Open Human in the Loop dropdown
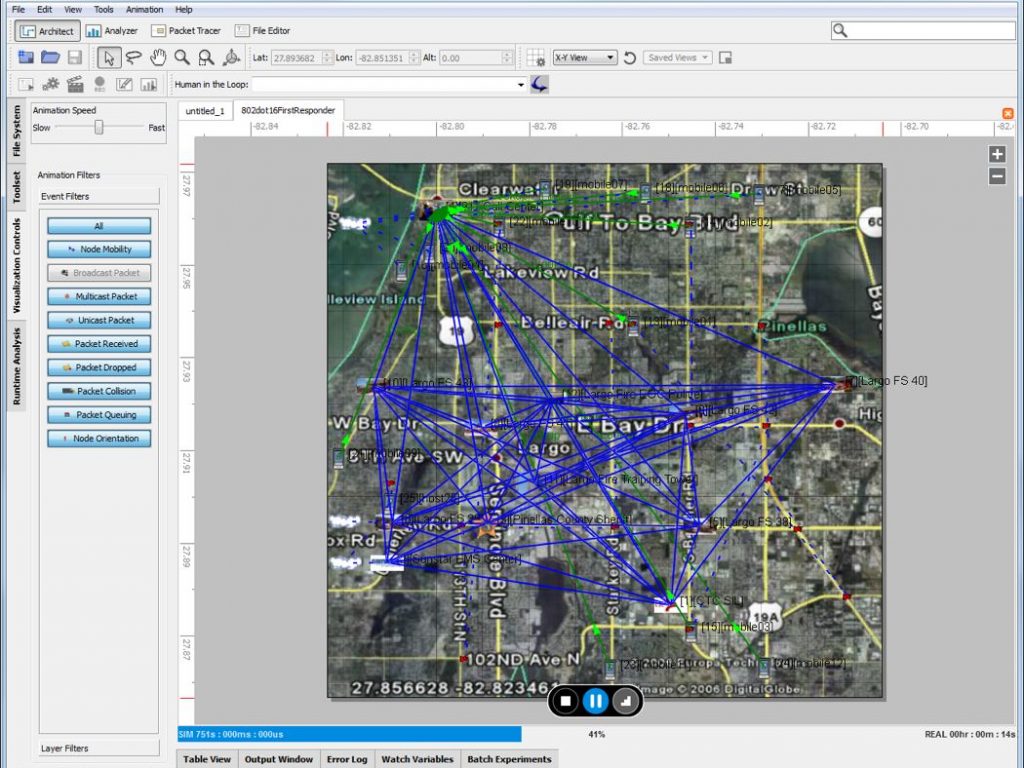 pos(520,85)
